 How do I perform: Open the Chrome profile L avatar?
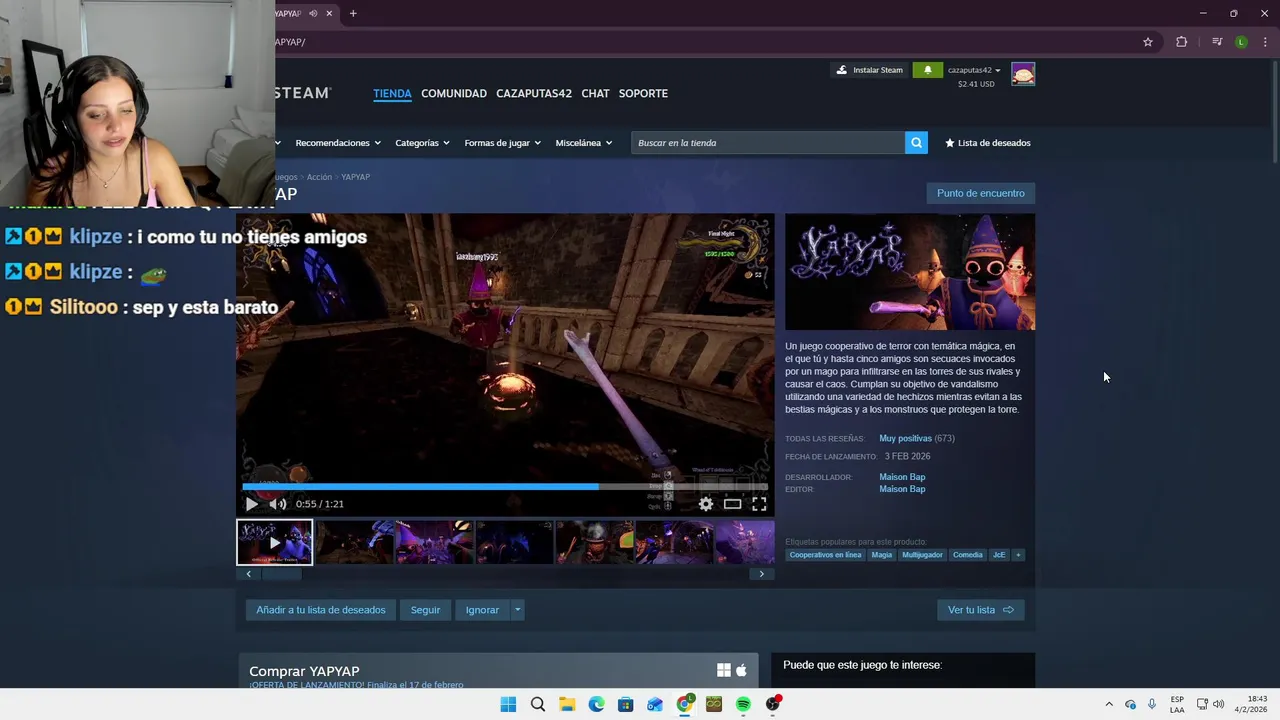point(1241,42)
